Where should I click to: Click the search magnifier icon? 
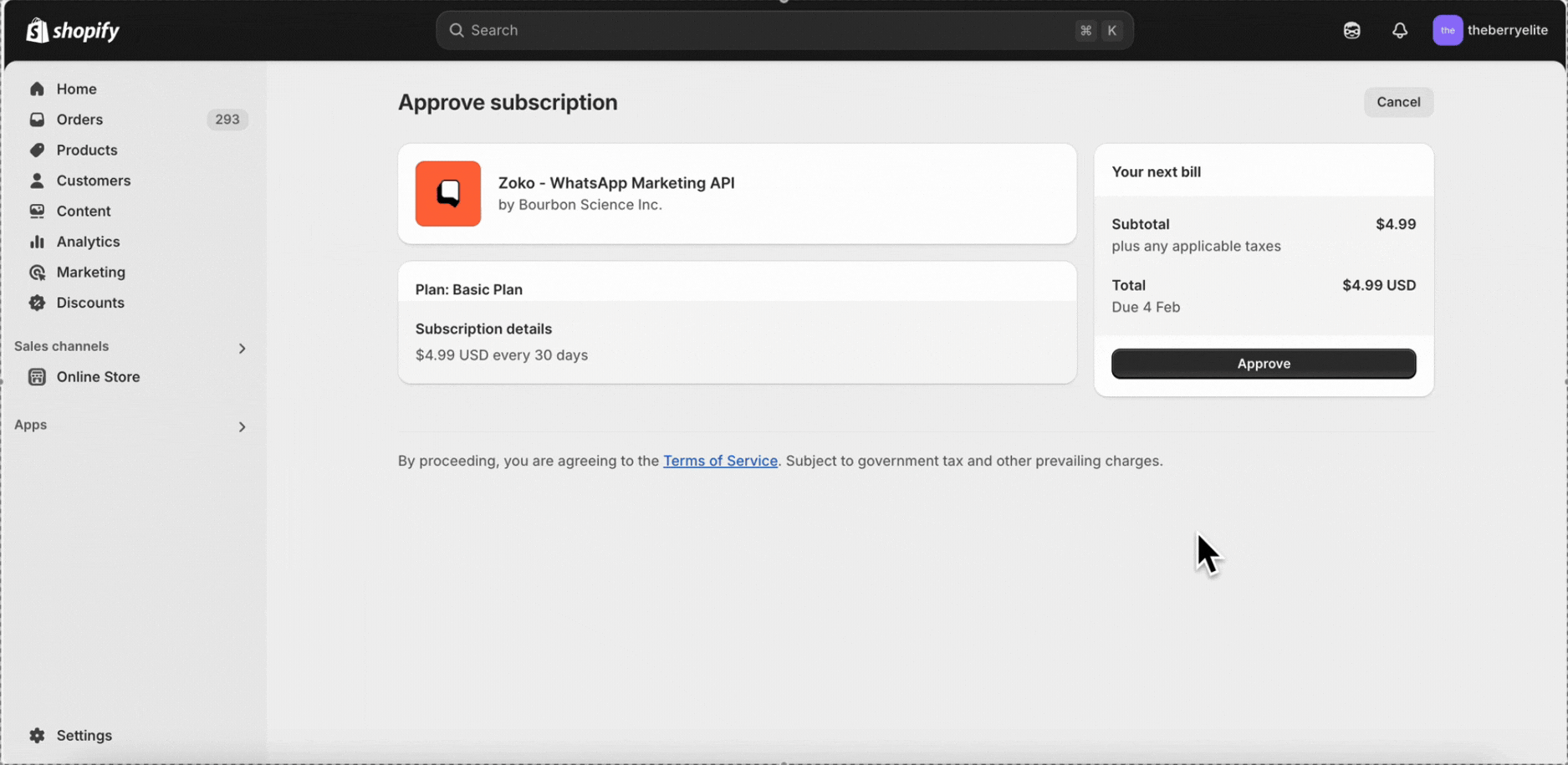click(457, 30)
